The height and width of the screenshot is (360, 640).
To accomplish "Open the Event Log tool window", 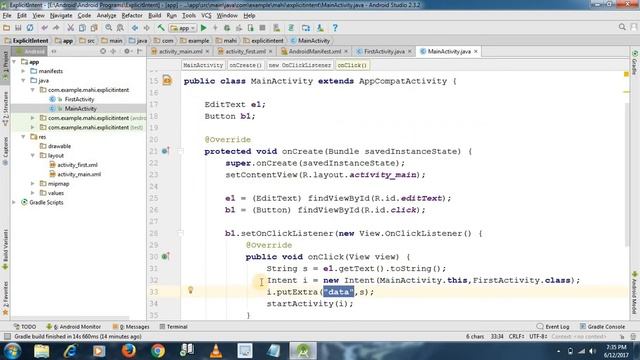I will (553, 327).
